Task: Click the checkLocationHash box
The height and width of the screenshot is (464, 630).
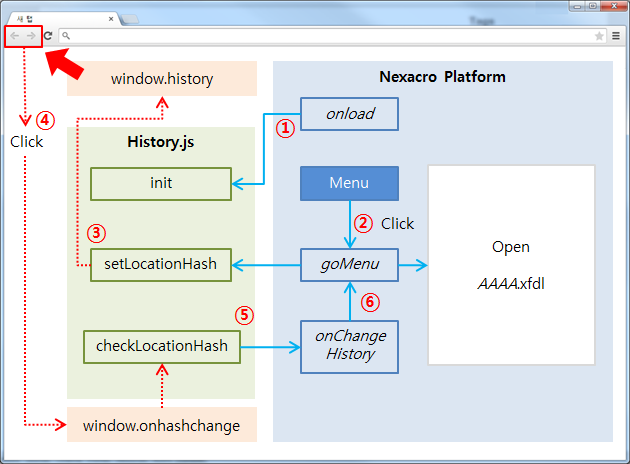Action: pos(161,346)
